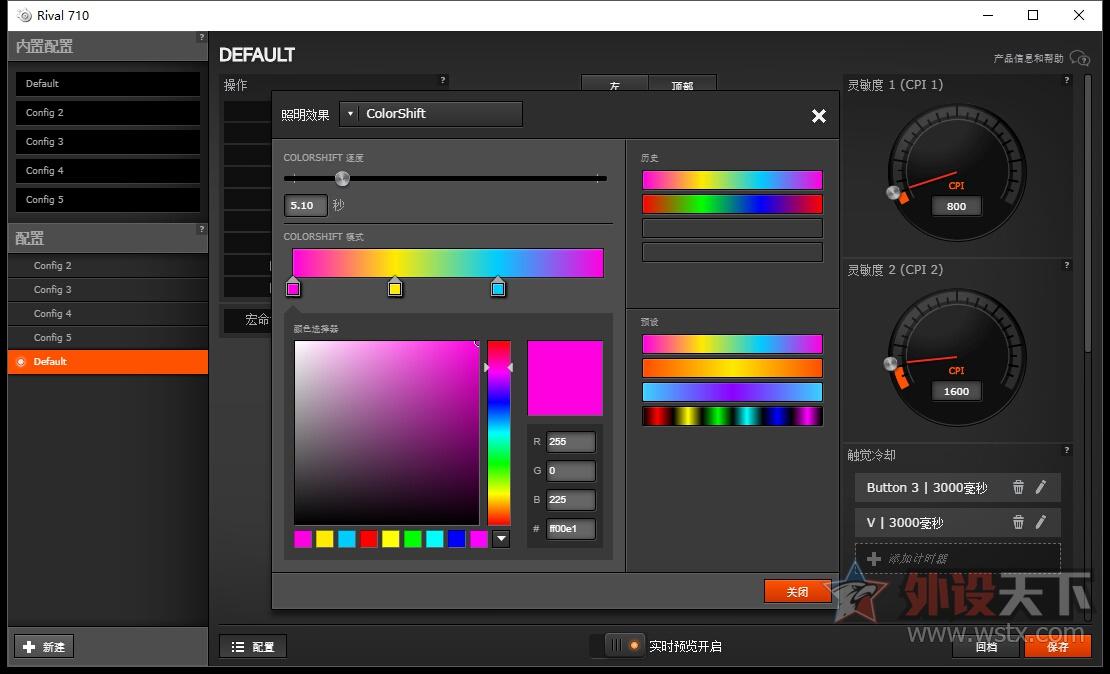Click the help icon for 灵敏度 2

(x=1067, y=265)
